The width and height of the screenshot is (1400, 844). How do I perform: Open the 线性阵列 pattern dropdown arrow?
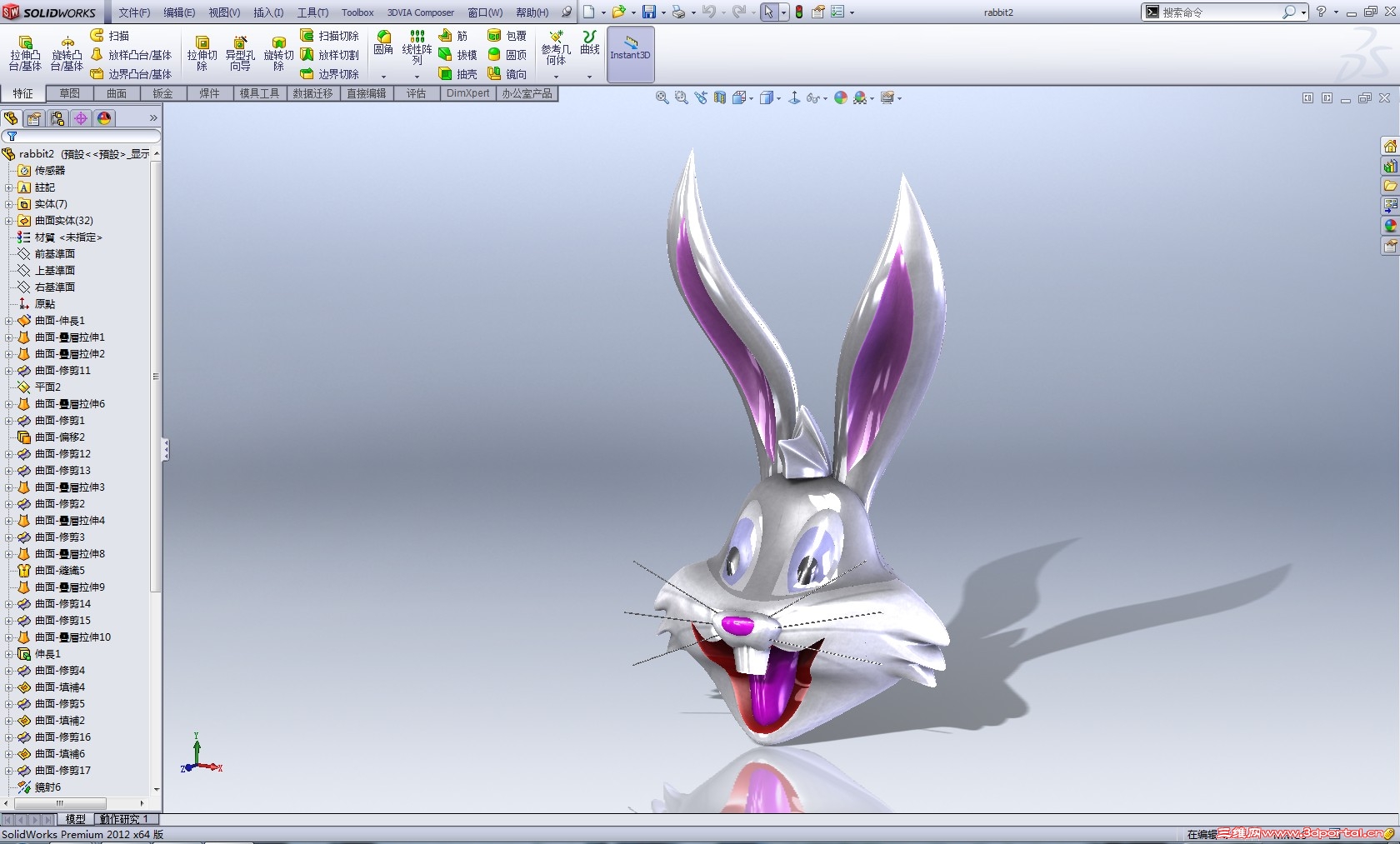[417, 77]
